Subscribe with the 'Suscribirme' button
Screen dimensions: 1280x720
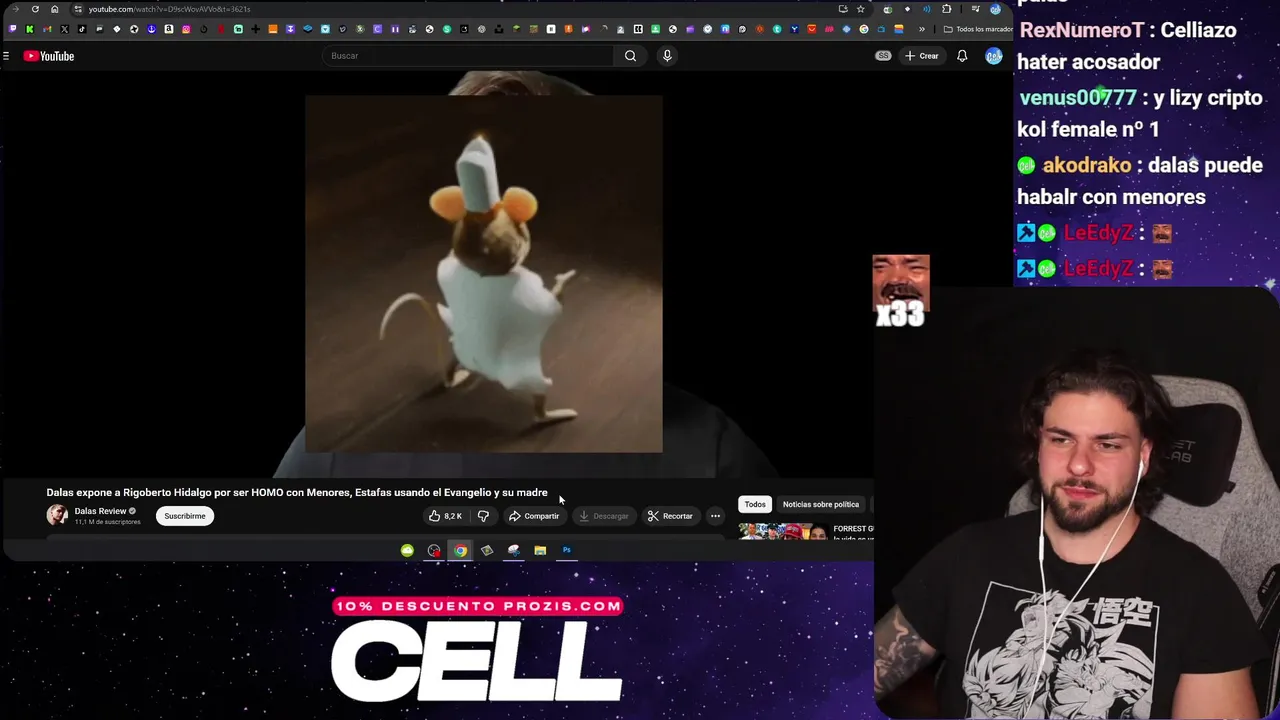pyautogui.click(x=184, y=516)
